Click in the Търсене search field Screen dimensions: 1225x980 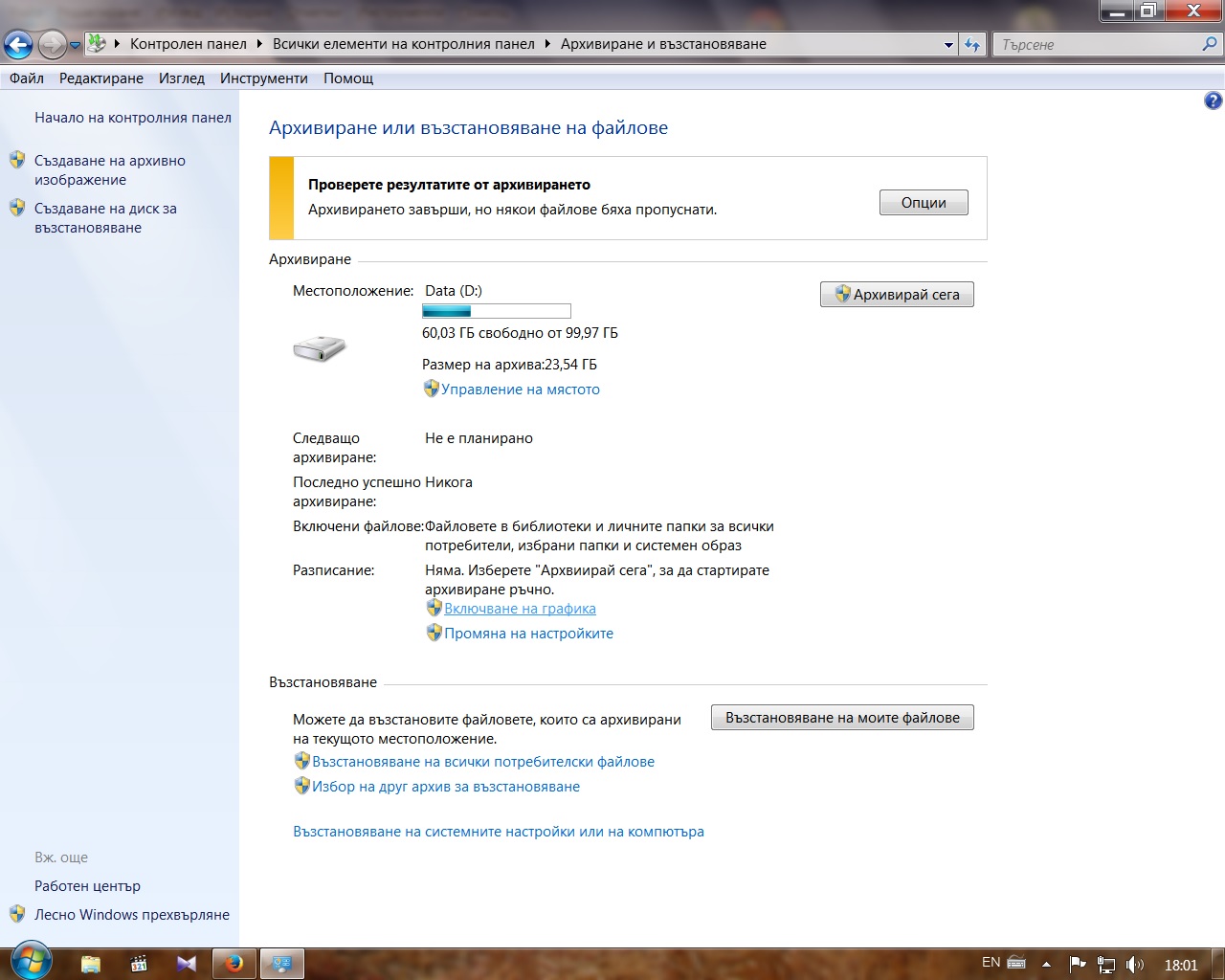pos(1097,45)
